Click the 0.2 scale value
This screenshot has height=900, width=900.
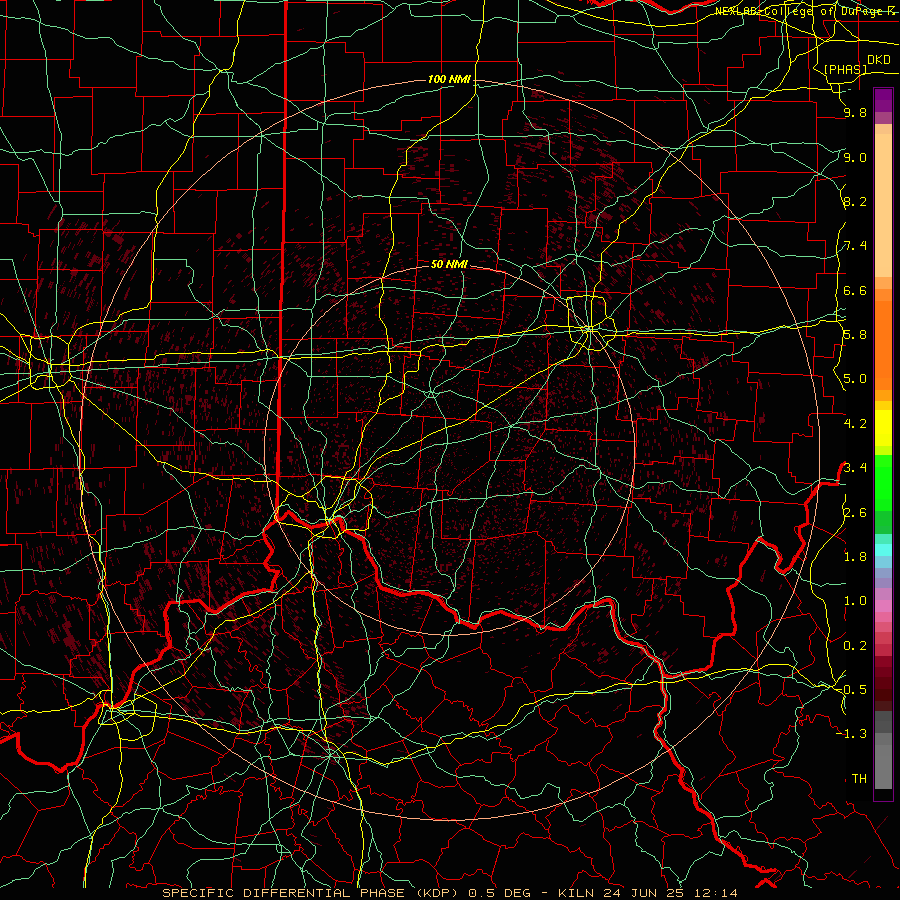855,645
